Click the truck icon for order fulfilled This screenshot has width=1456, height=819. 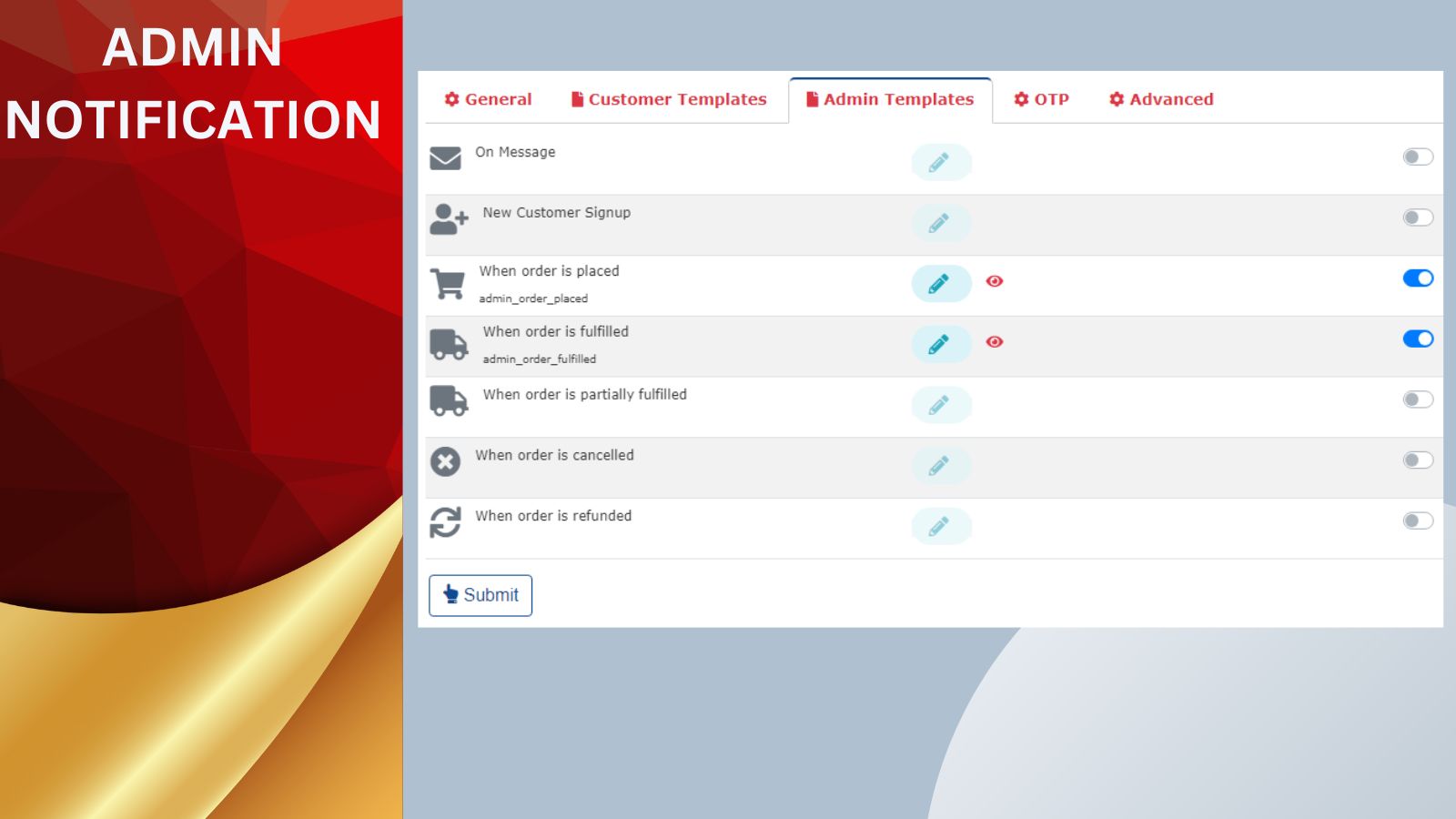click(x=449, y=345)
